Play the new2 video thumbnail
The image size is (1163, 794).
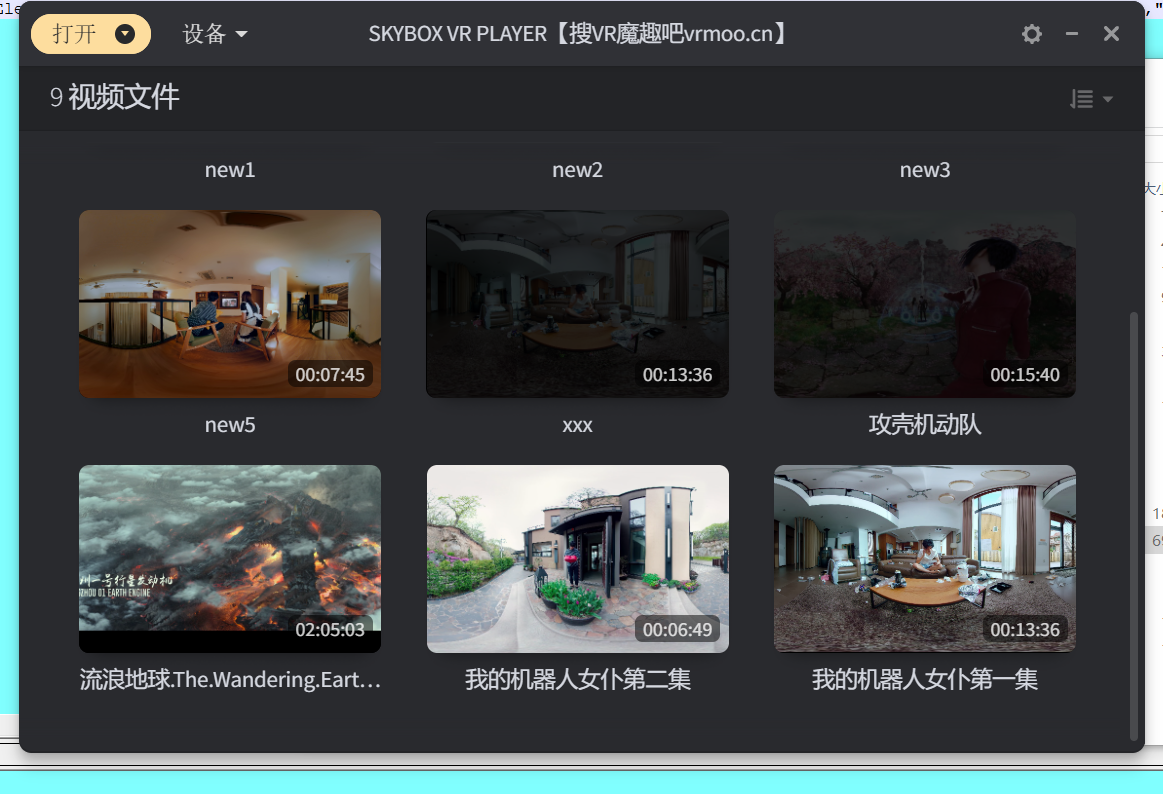[x=577, y=303]
